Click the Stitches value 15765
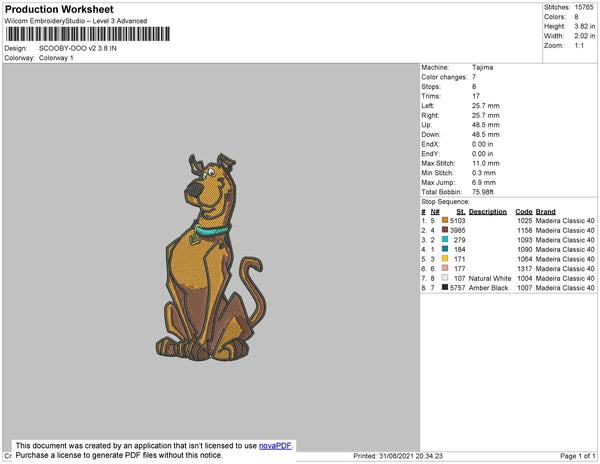Viewport: 600px width, 464px height. tap(584, 7)
